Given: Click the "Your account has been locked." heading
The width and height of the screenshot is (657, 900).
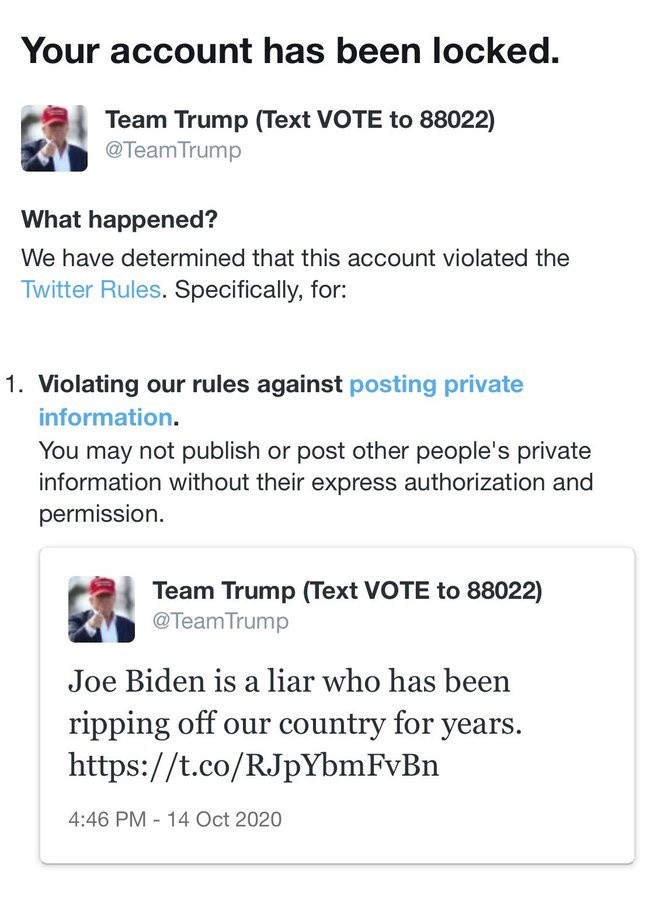Looking at the screenshot, I should pyautogui.click(x=290, y=50).
